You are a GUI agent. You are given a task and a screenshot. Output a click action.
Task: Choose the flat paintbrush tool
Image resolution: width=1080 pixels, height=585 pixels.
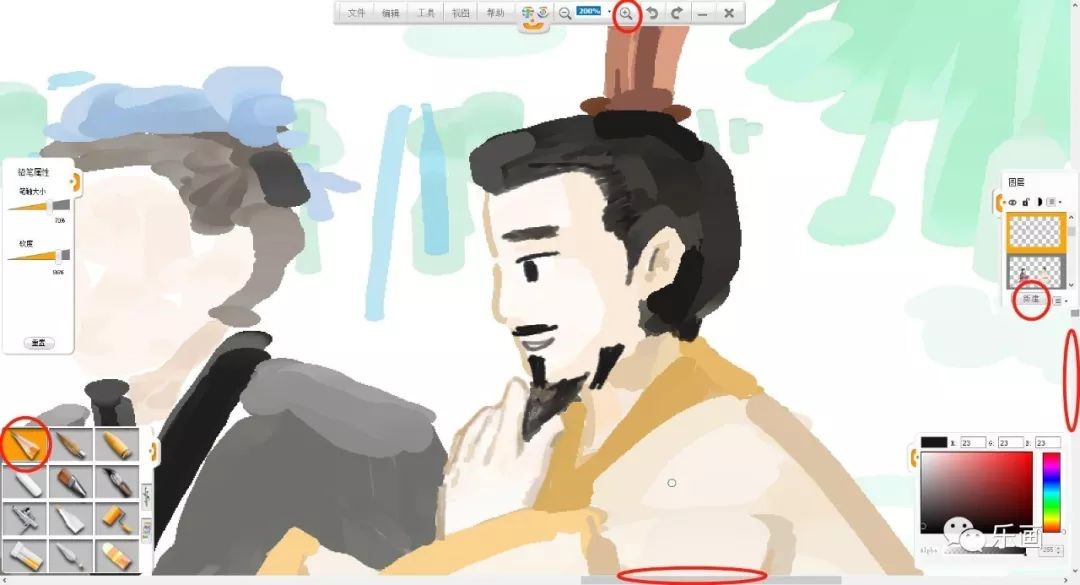point(71,482)
